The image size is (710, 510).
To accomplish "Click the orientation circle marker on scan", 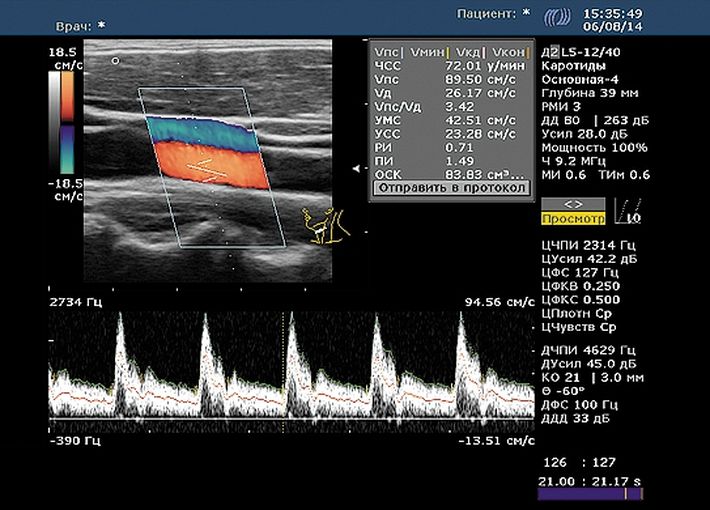I will (x=116, y=61).
